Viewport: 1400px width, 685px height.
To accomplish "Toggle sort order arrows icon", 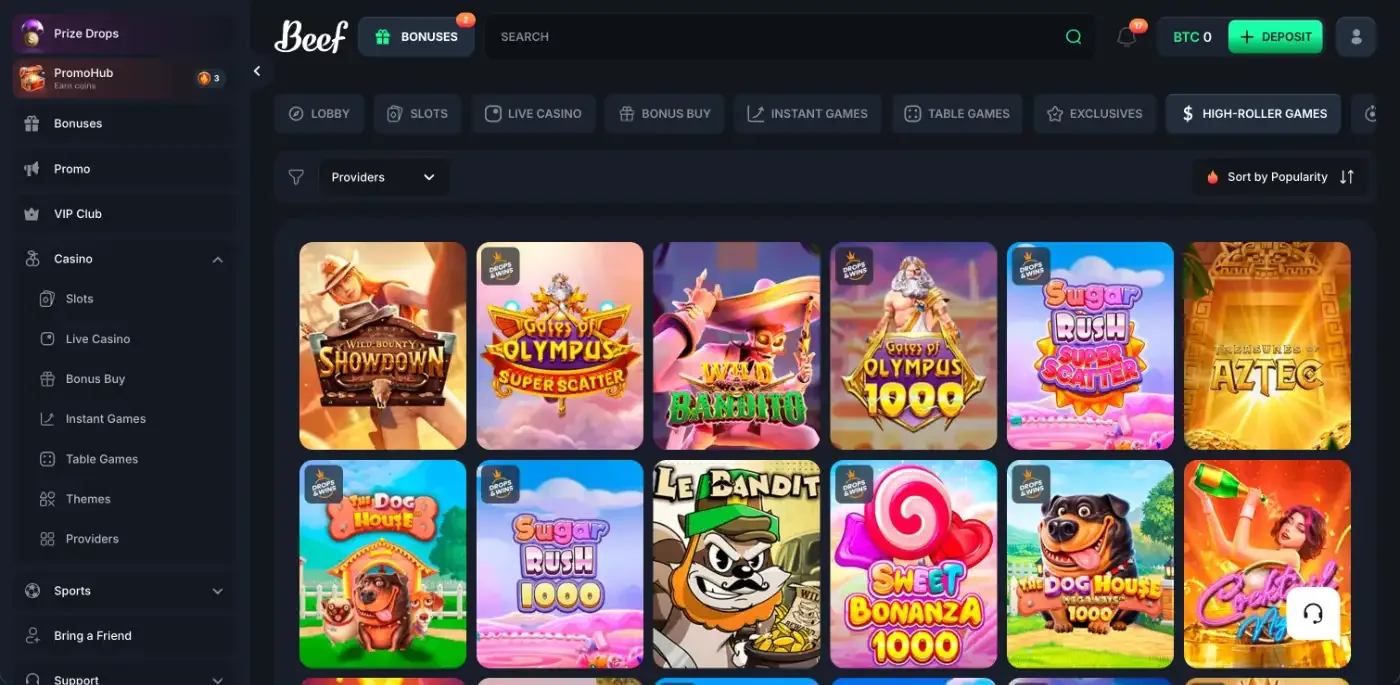I will tap(1347, 177).
